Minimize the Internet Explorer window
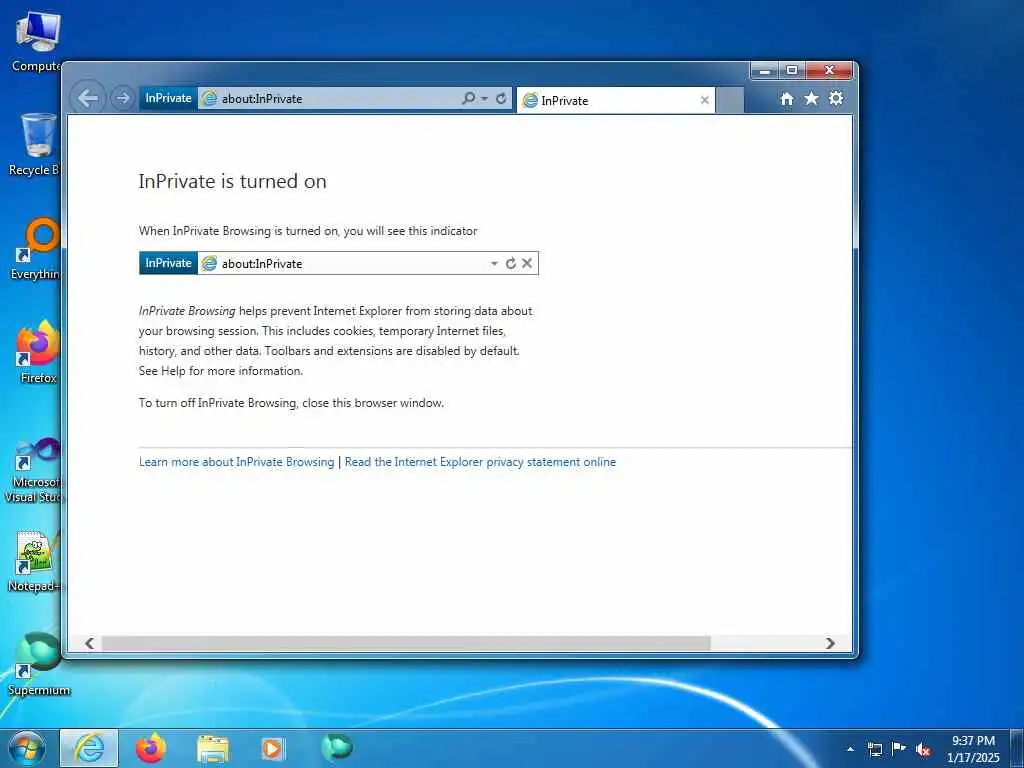The height and width of the screenshot is (768, 1024). pos(763,70)
